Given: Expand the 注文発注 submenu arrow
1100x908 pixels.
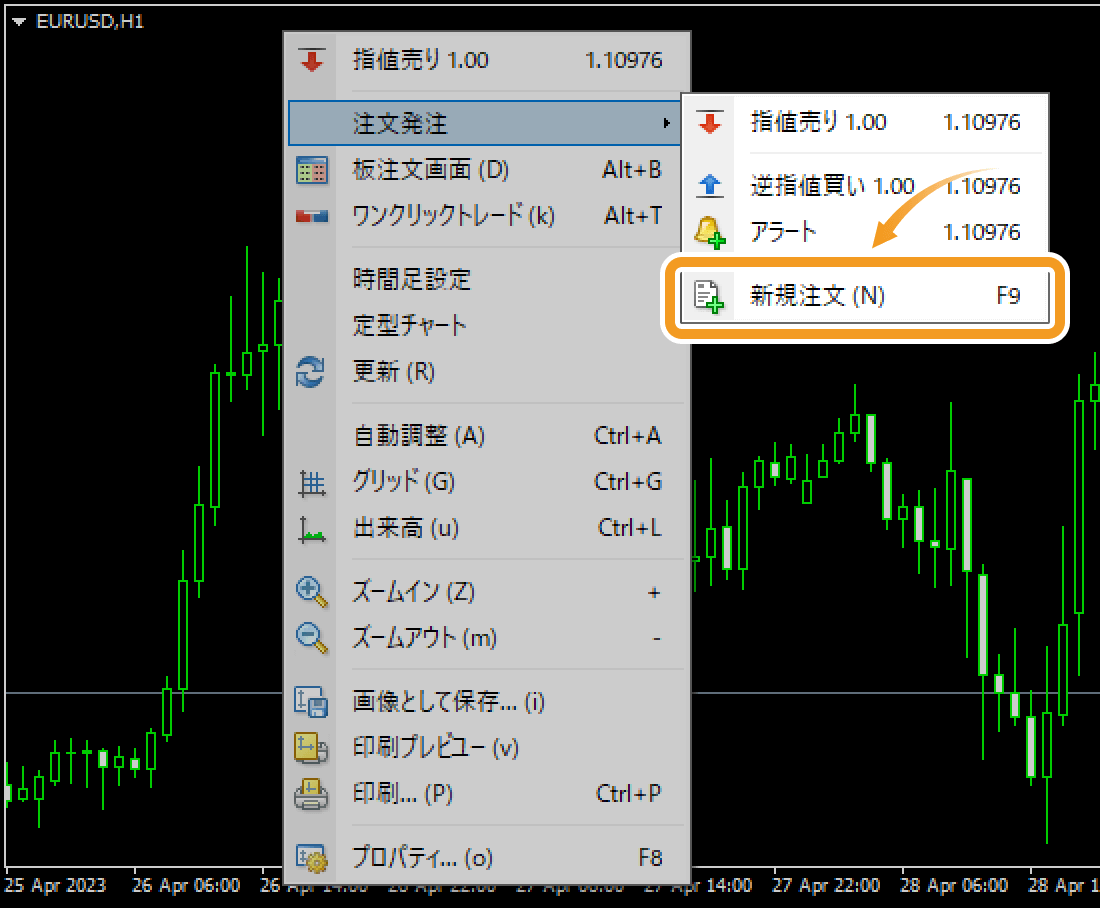Looking at the screenshot, I should click(666, 123).
